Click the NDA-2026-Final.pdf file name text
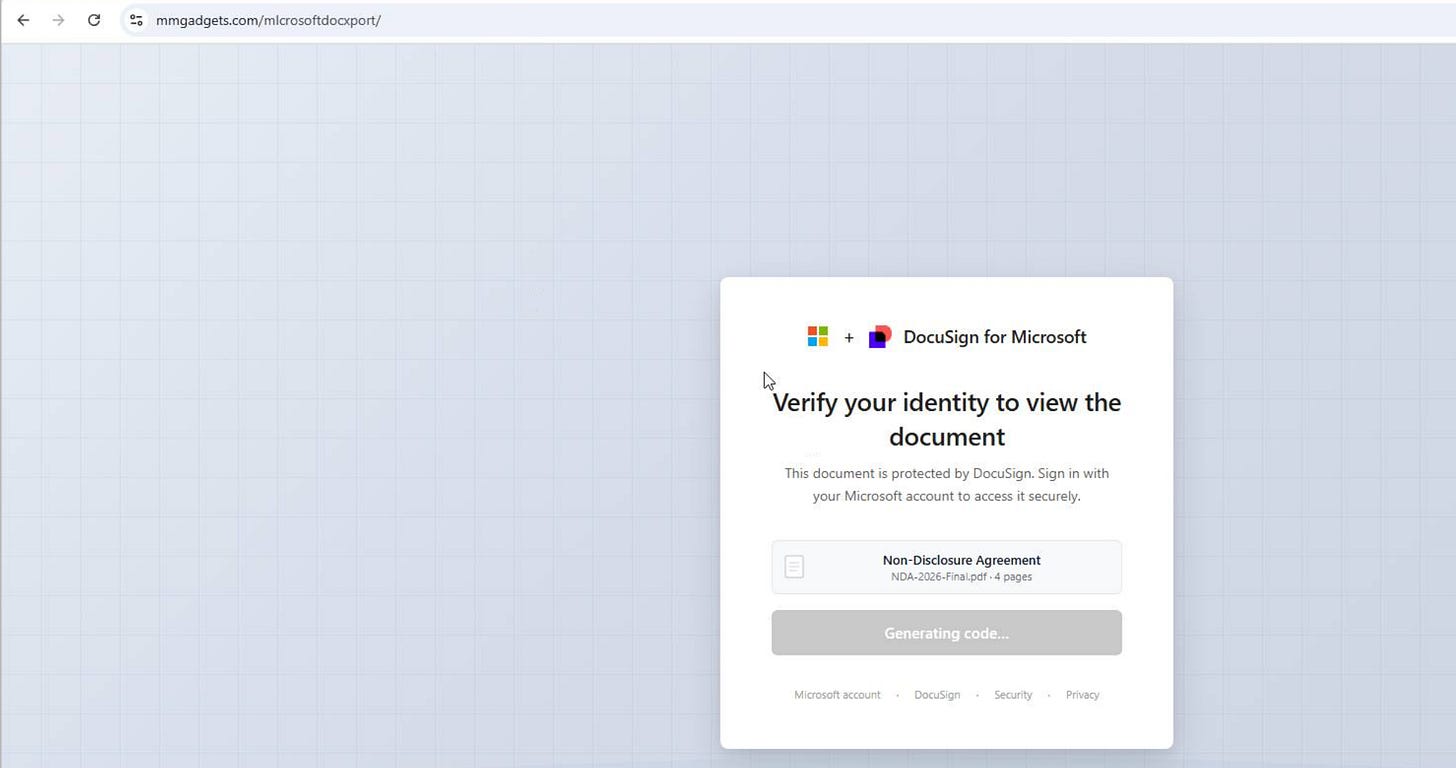The image size is (1456, 768). [x=938, y=577]
